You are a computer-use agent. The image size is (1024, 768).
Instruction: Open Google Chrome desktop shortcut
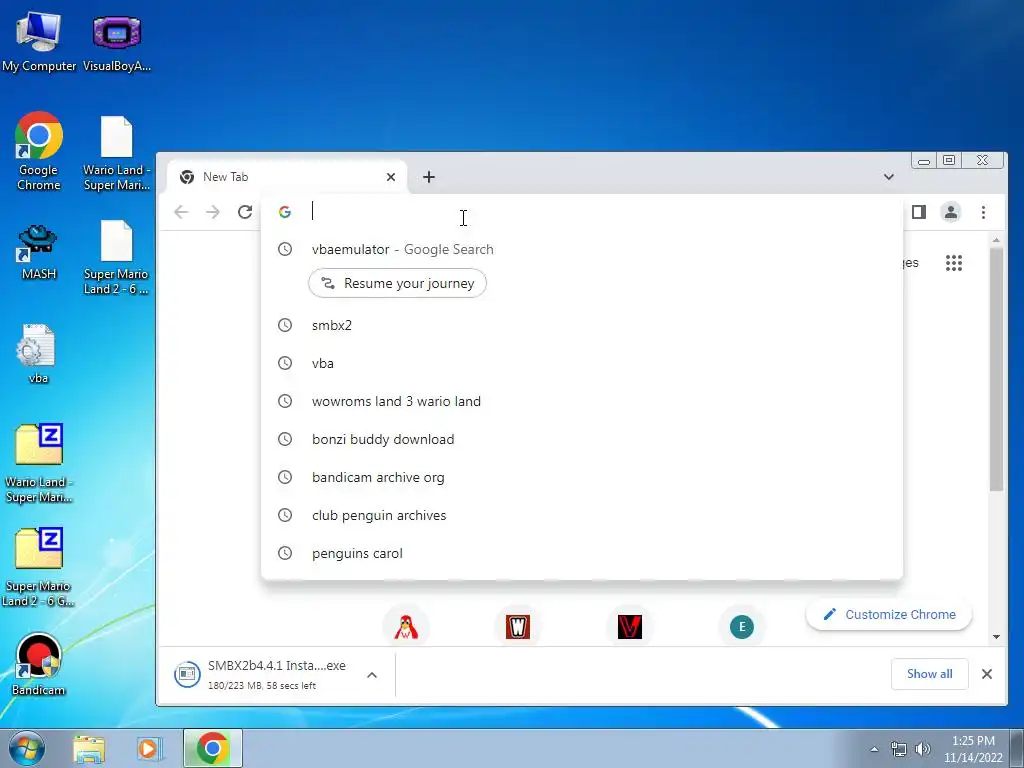click(x=39, y=152)
